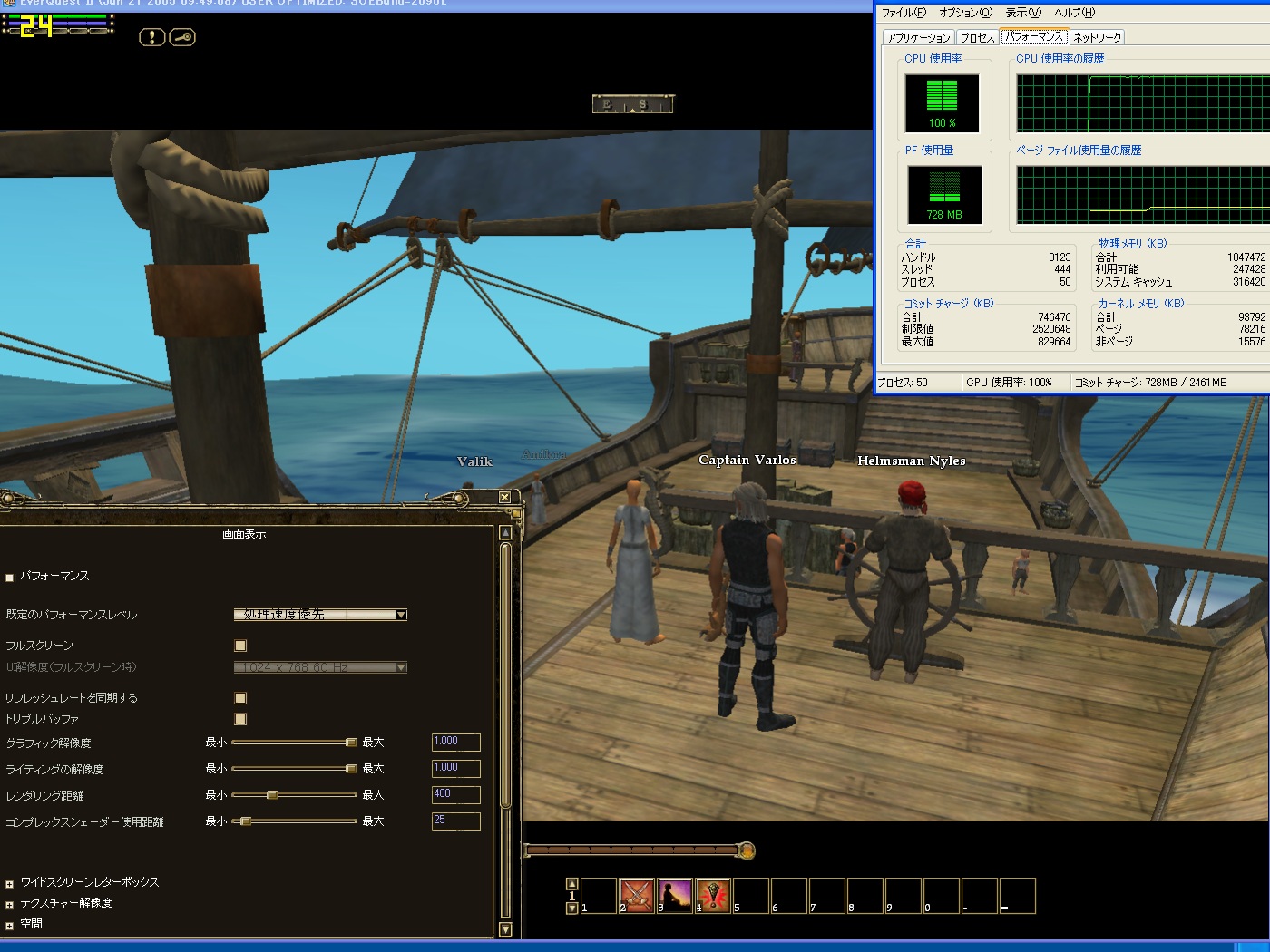
Task: Click the commit charge 728MB / 2461MB status
Action: pyautogui.click(x=1150, y=383)
